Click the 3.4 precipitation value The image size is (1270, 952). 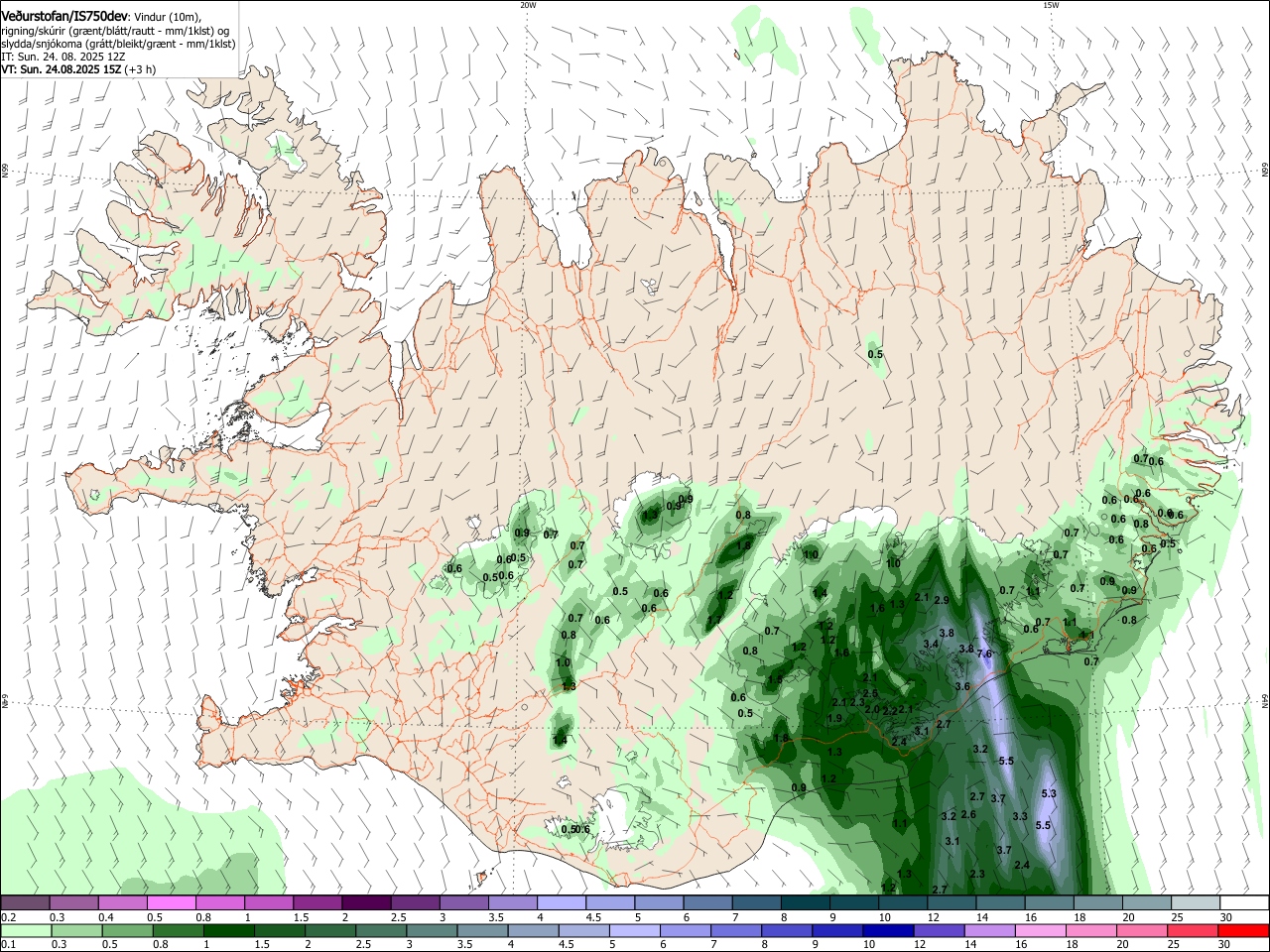tap(931, 644)
